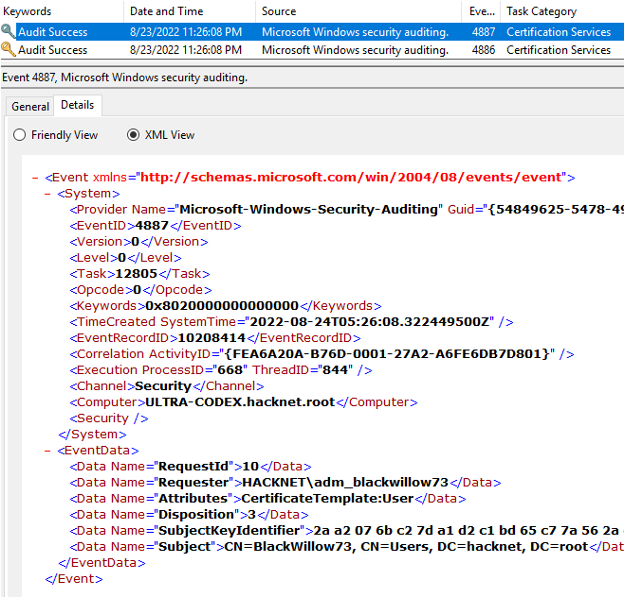Click the key icon of event 4887 row
The width and height of the screenshot is (624, 598).
(8, 32)
